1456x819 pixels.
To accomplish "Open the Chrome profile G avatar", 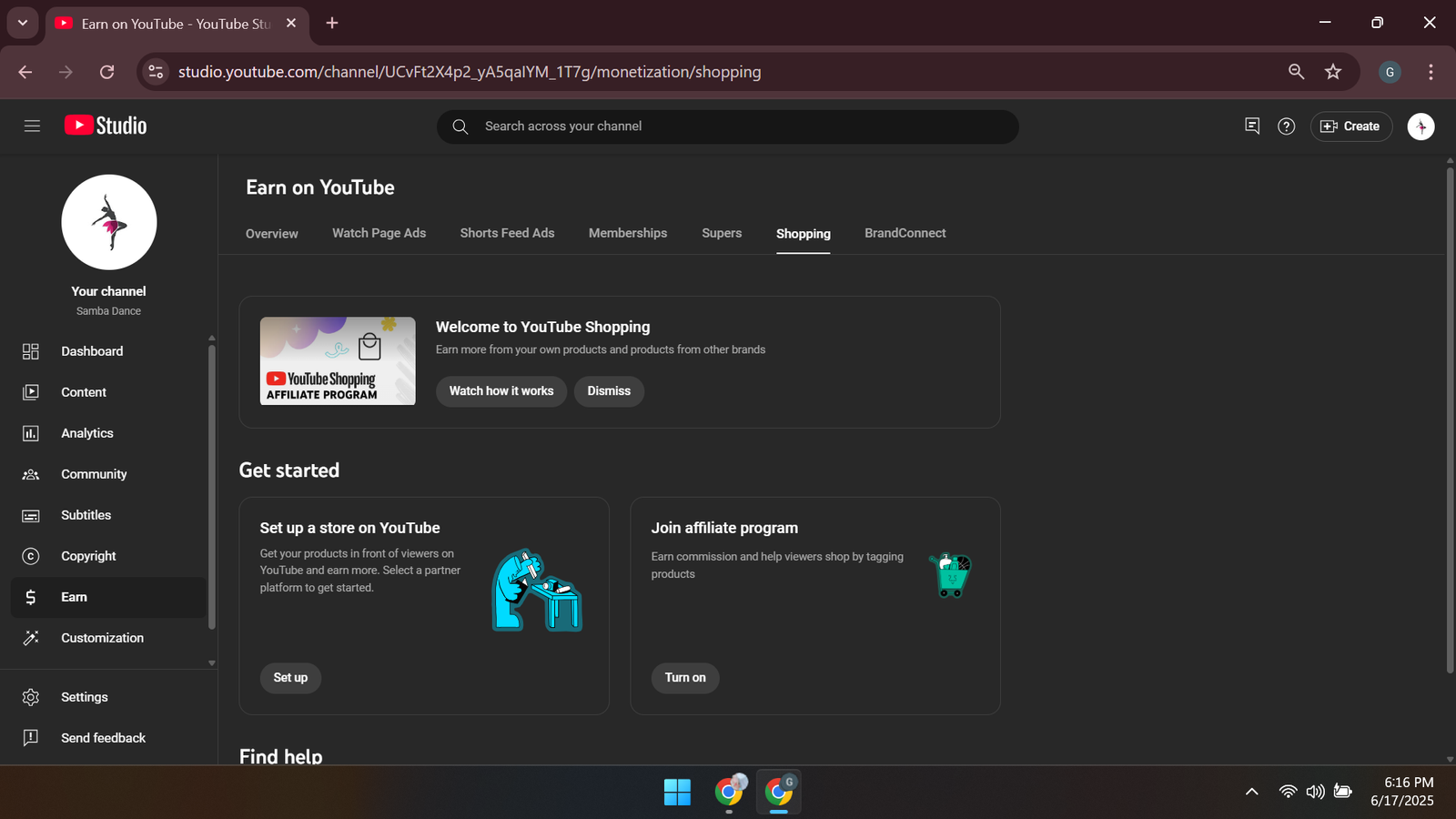I will 1390,72.
